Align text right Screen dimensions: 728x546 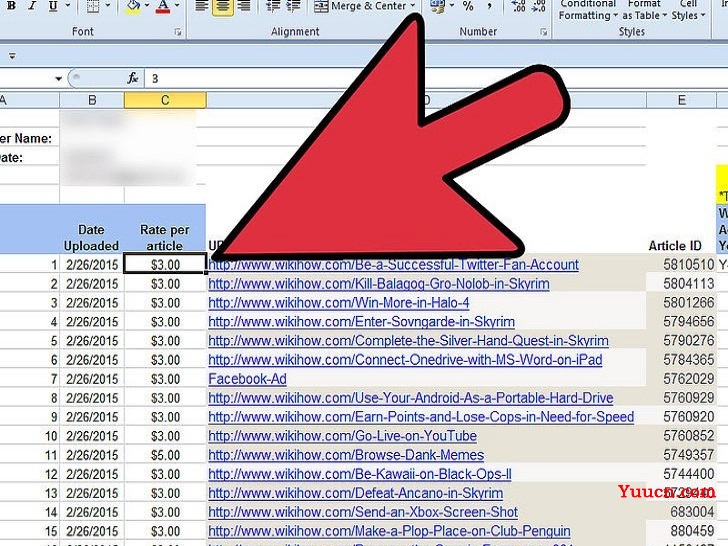tap(244, 6)
